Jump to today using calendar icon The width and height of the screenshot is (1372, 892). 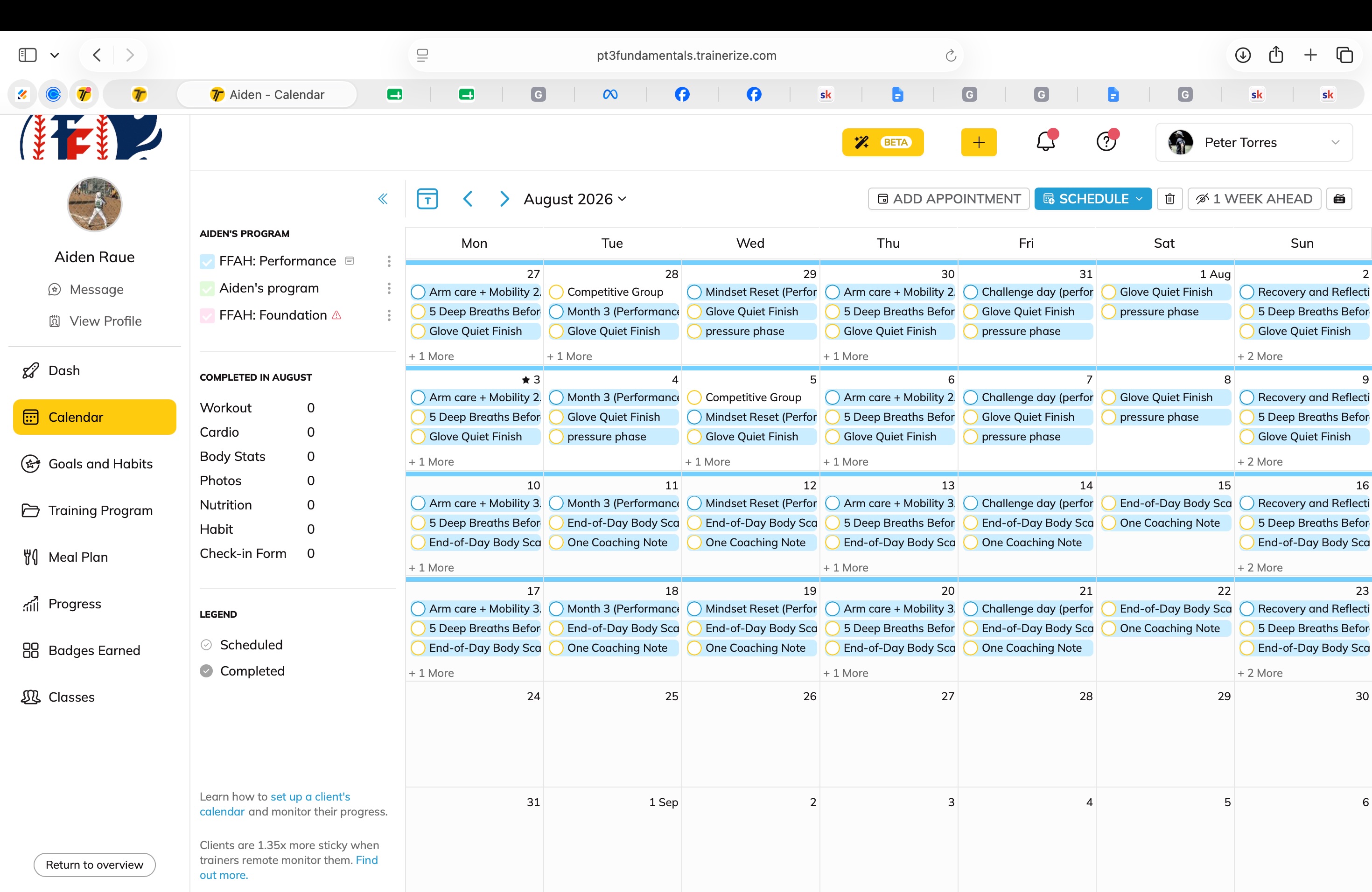[x=427, y=199]
